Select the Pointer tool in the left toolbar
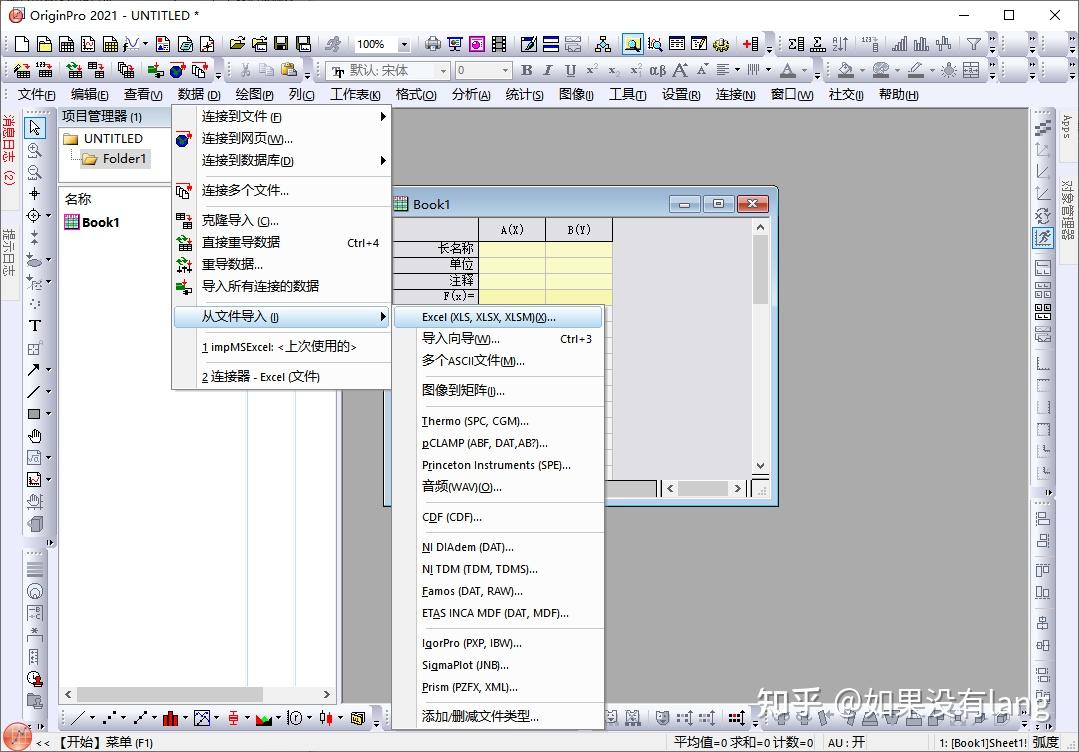Image resolution: width=1079 pixels, height=752 pixels. (35, 126)
